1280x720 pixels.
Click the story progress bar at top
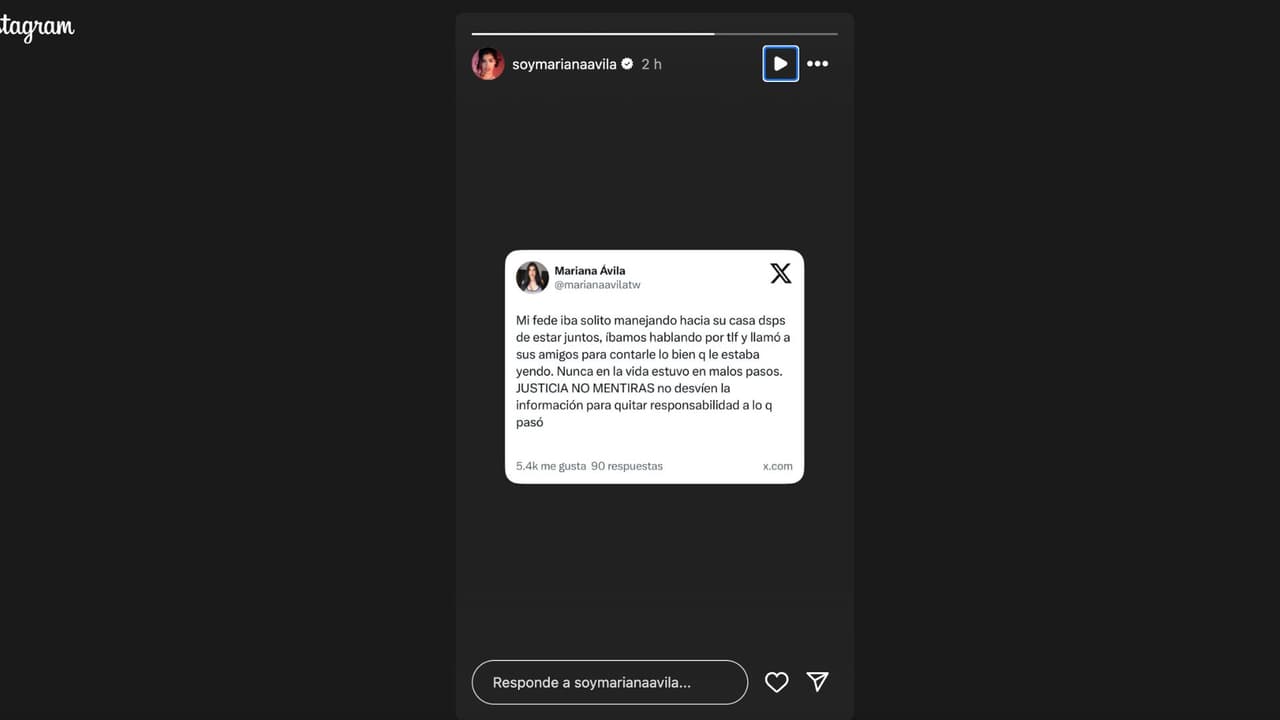tap(655, 33)
